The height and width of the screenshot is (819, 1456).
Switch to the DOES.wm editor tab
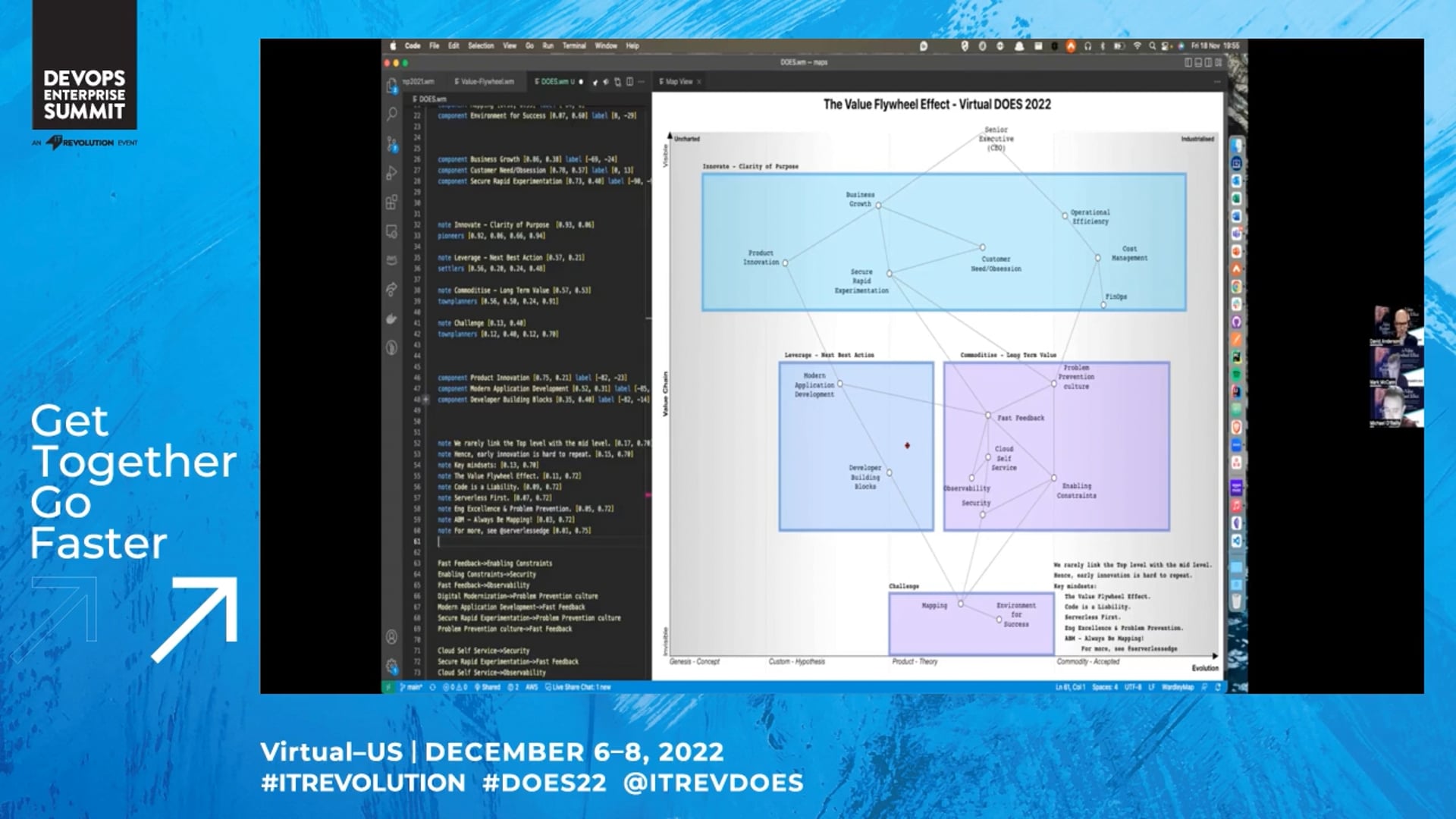[554, 82]
